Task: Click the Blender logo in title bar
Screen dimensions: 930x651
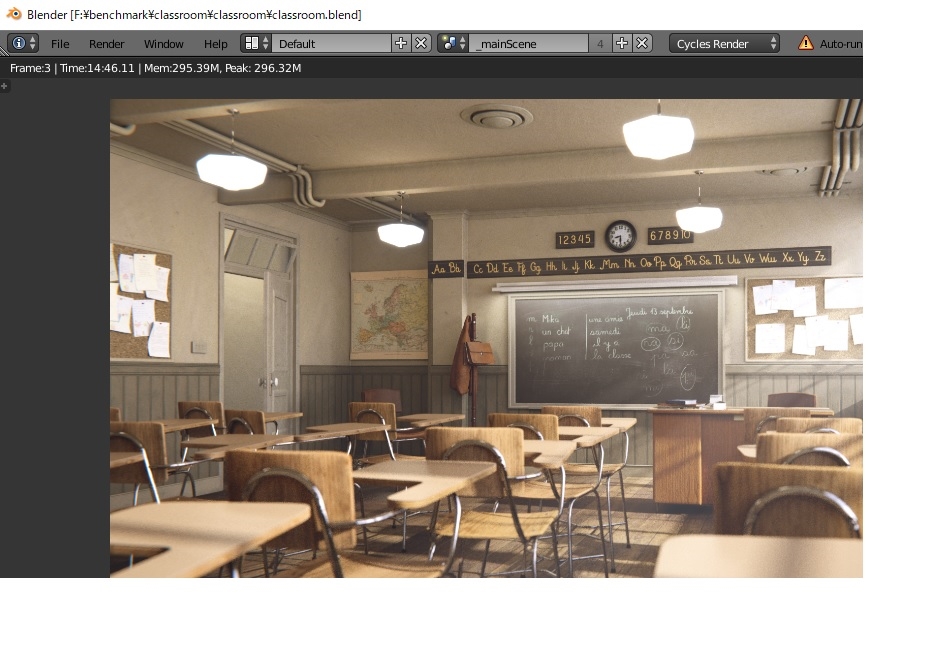Action: [x=14, y=14]
